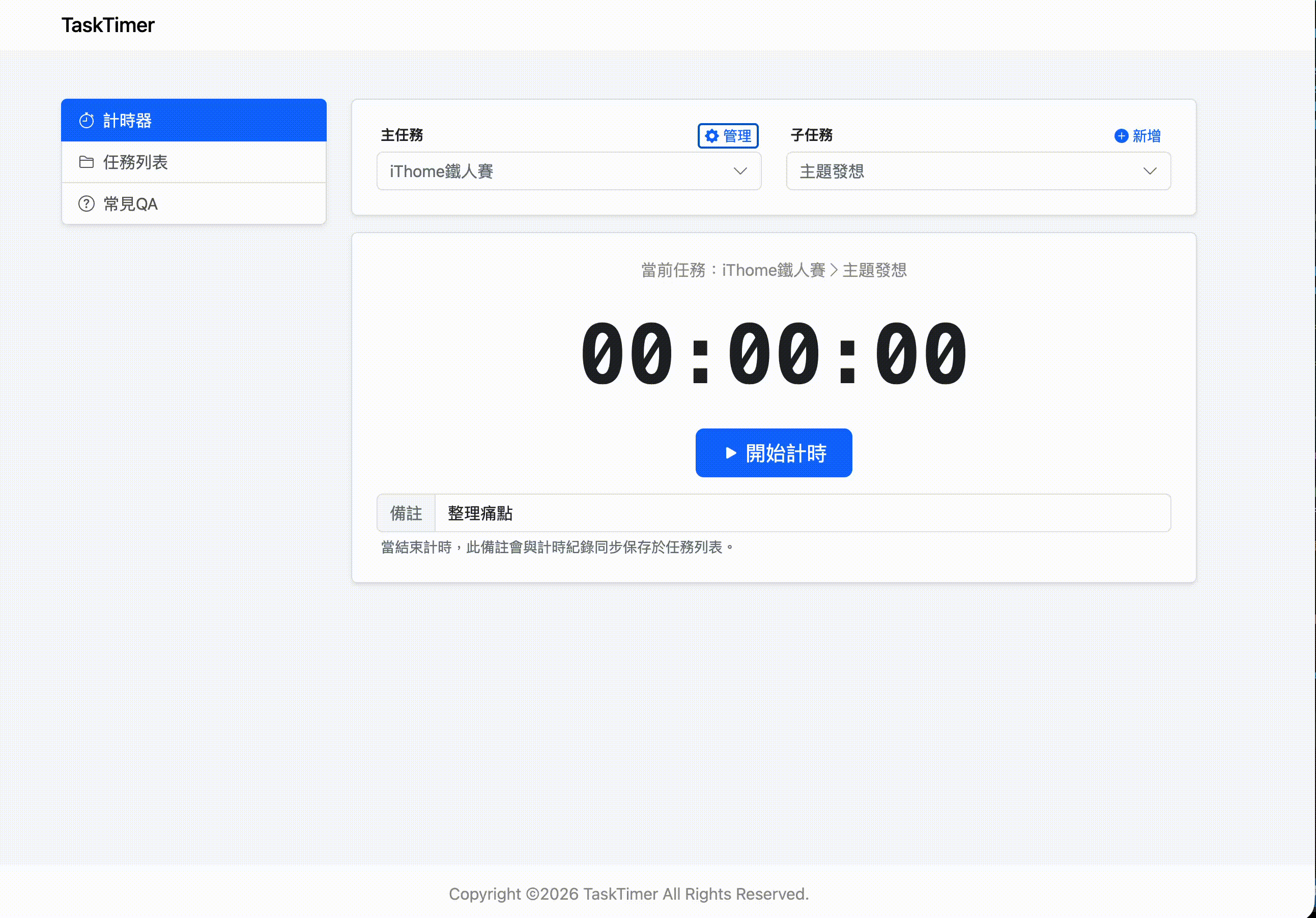Screen dimensions: 1316x918
Task: Click the 當前任務 breadcrumb text
Action: [774, 270]
